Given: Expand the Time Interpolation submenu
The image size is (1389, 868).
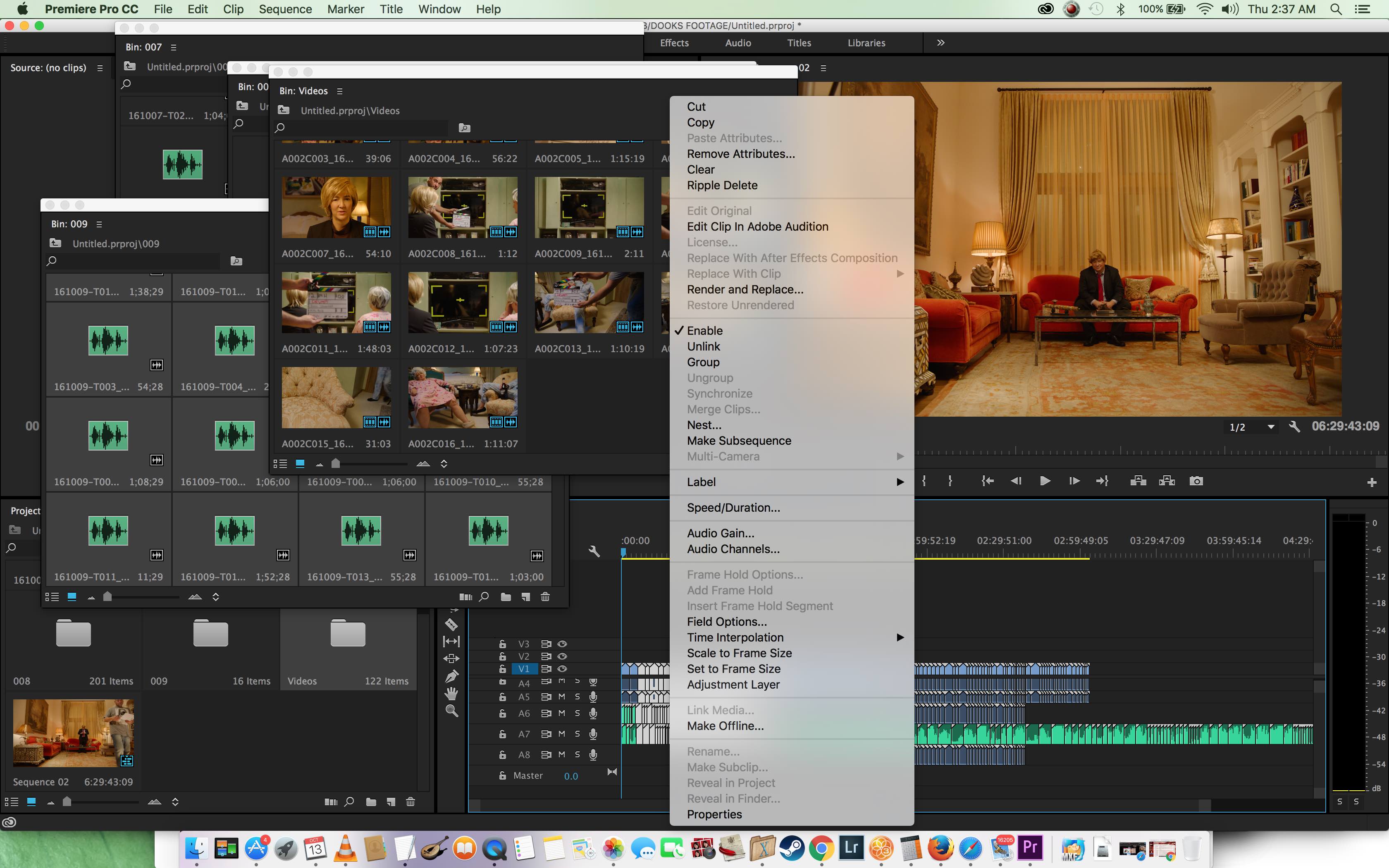Looking at the screenshot, I should [792, 638].
